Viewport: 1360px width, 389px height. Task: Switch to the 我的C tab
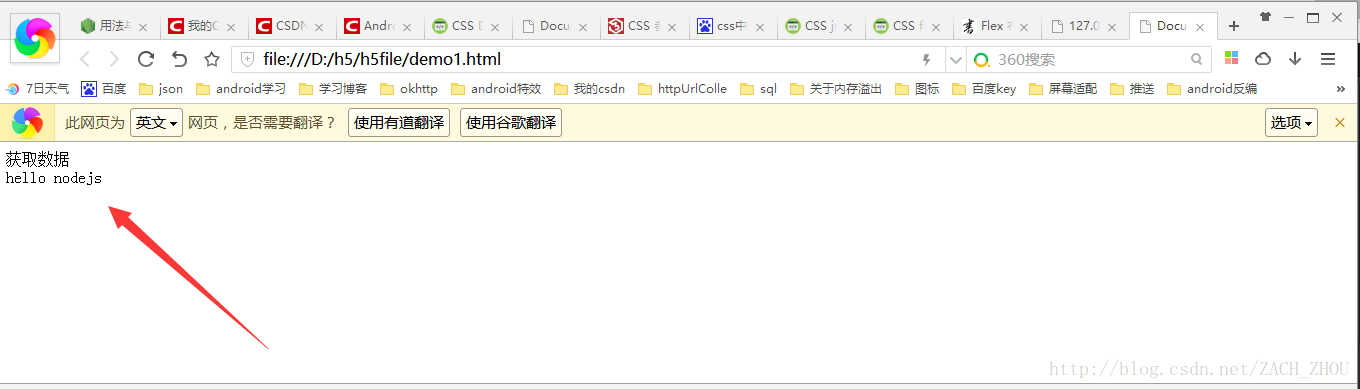(202, 26)
